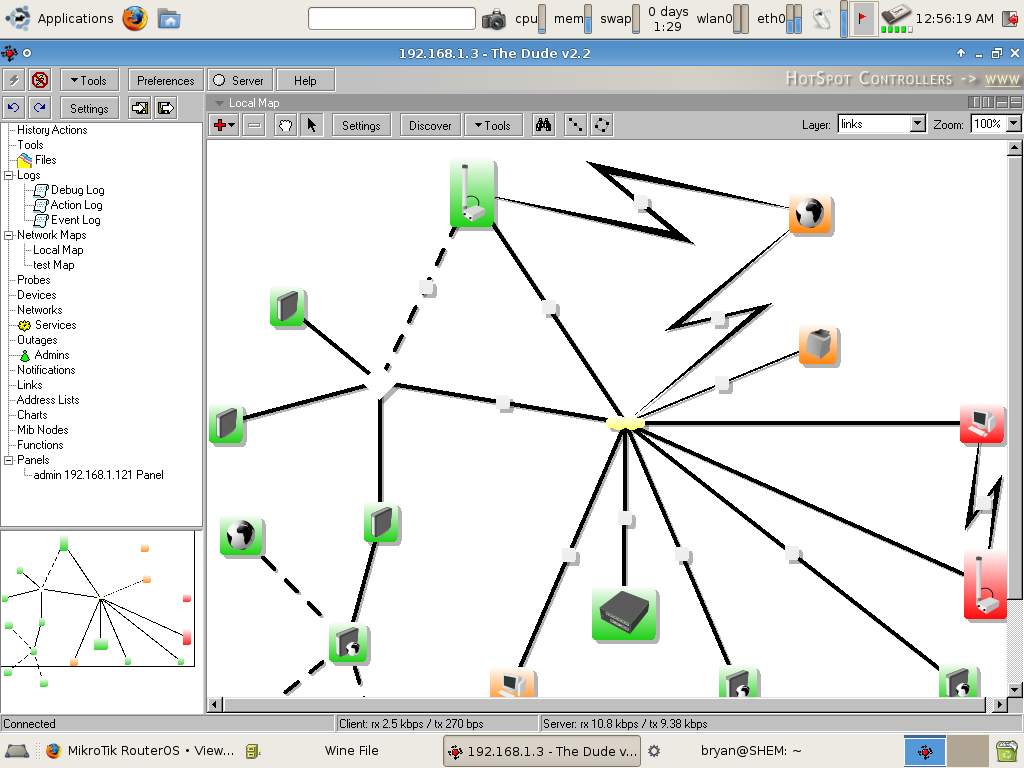Screen dimensions: 1024x768
Task: Select the green globe device on map
Action: pos(242,536)
